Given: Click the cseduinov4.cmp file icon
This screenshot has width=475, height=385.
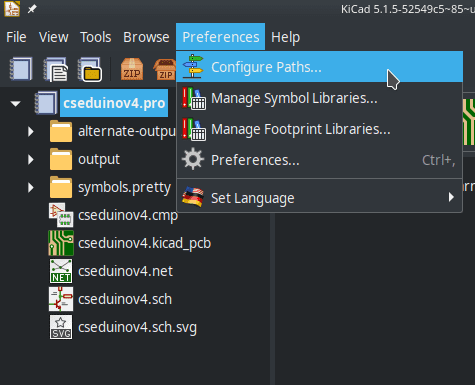Looking at the screenshot, I should 61,215.
